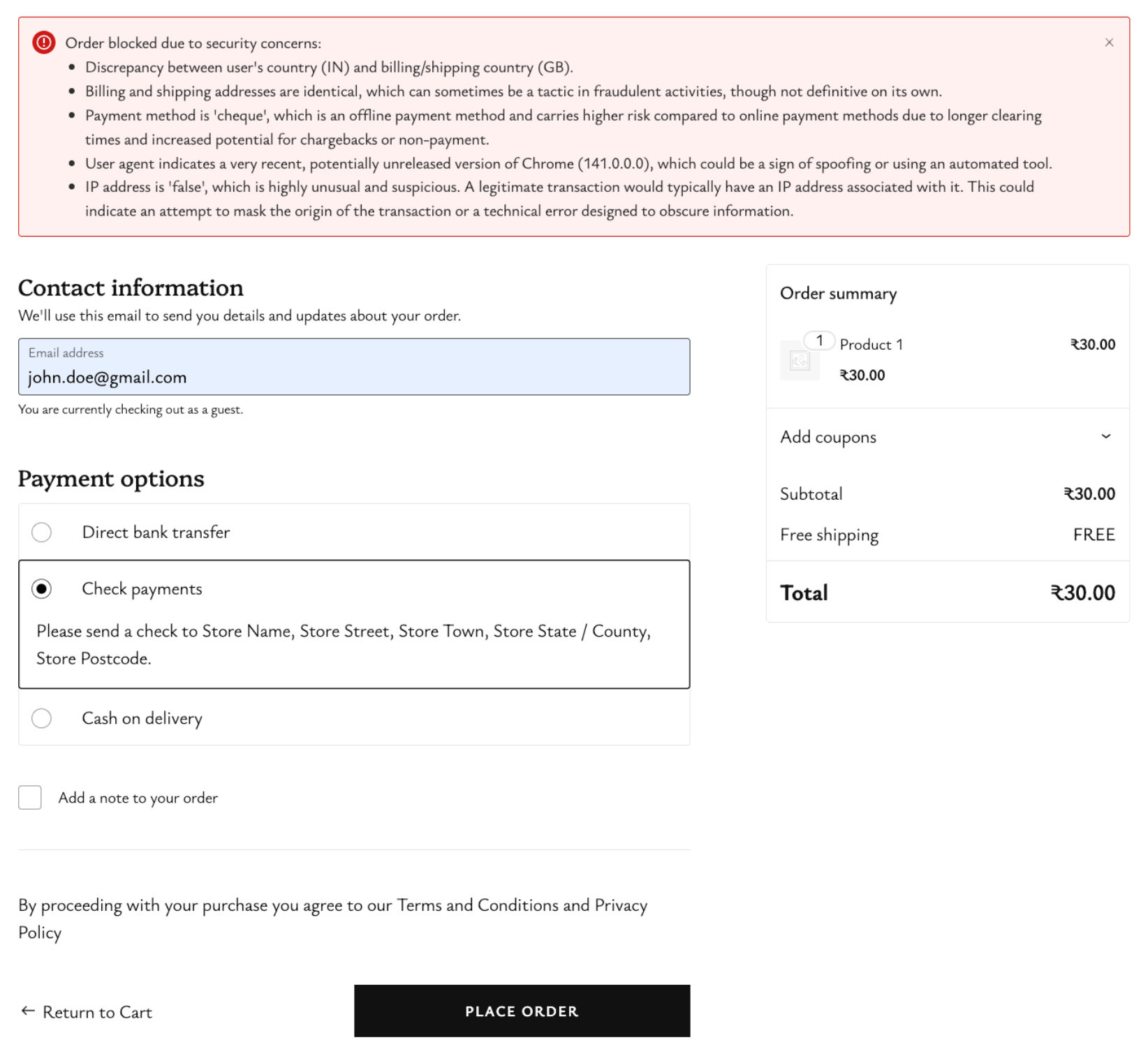Click the Place Order button
Viewport: 1148px width, 1047px height.
pos(522,1011)
